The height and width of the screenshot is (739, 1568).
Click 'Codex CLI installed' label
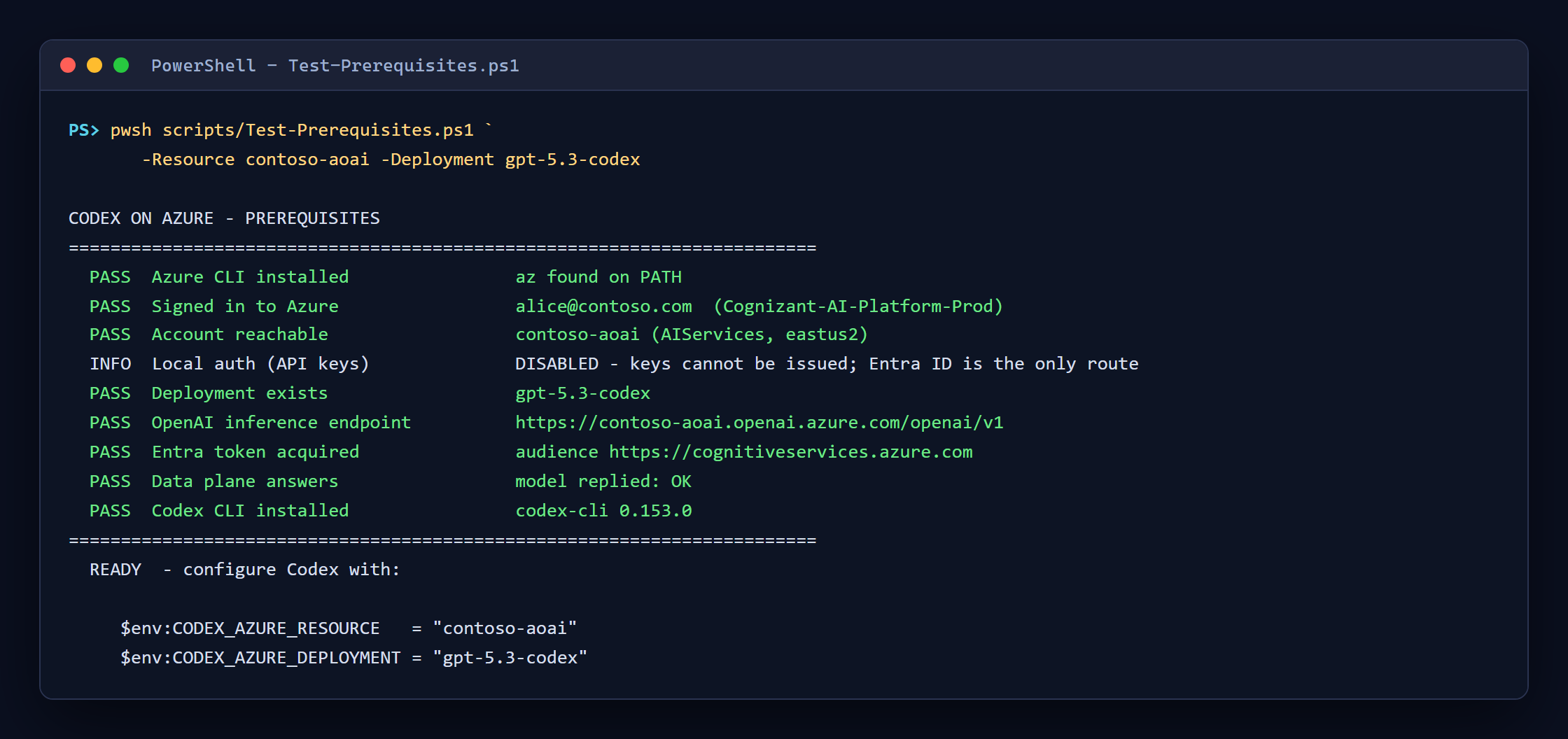coord(250,511)
